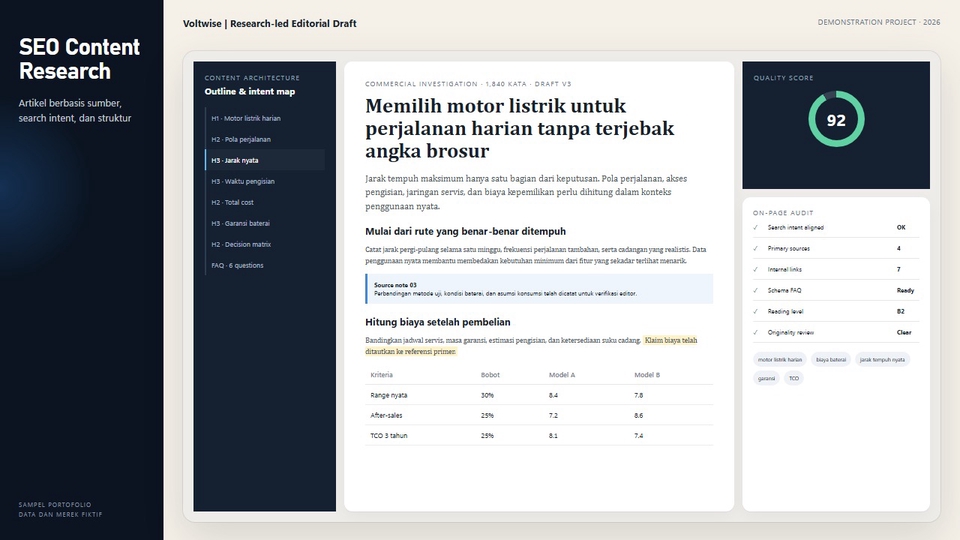
Task: Click the quality score 92 ring
Action: 836,119
